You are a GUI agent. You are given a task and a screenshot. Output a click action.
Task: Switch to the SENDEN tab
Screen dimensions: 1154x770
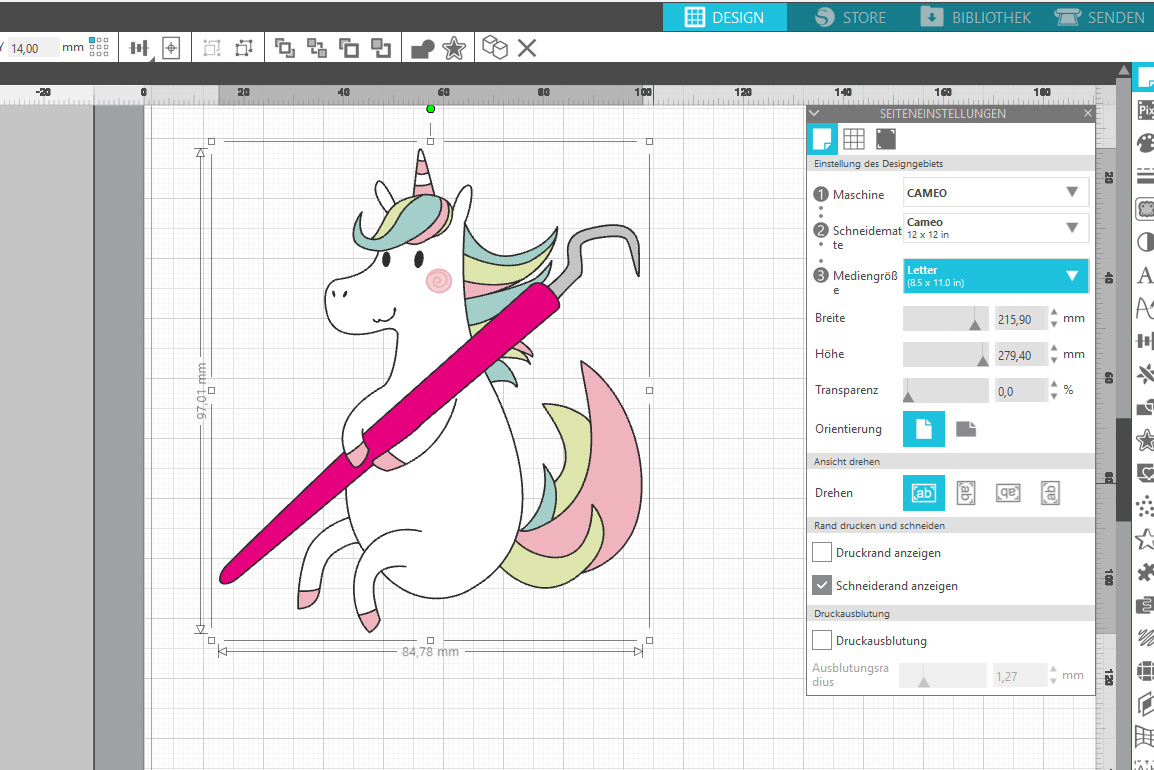[1100, 17]
